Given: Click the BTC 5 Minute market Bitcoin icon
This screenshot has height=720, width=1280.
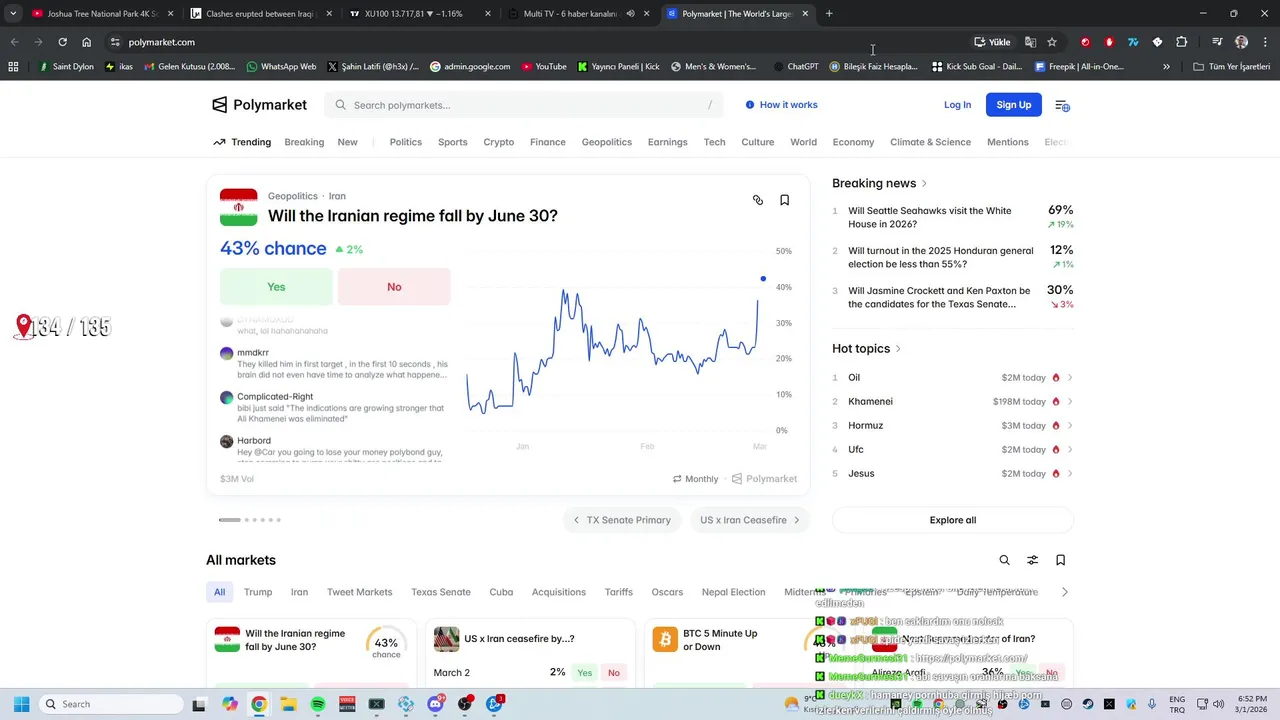Looking at the screenshot, I should pyautogui.click(x=665, y=640).
